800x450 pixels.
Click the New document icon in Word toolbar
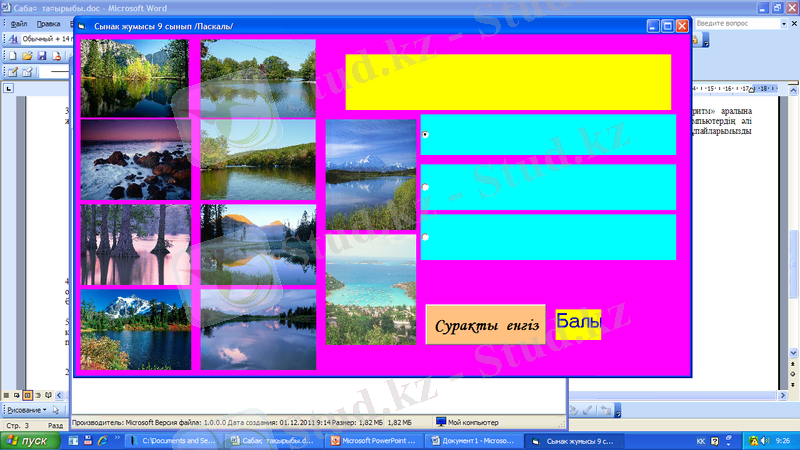(12, 56)
